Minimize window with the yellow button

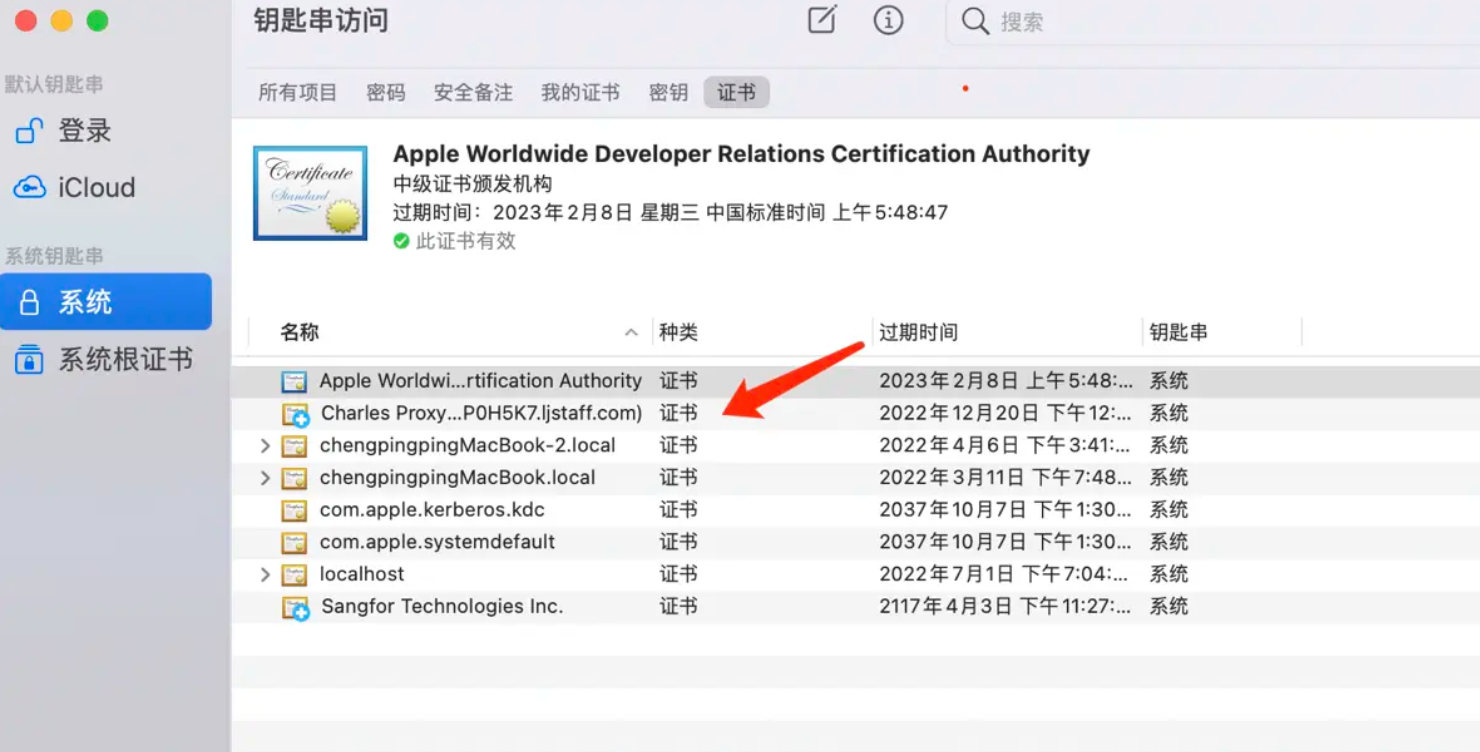coord(62,21)
